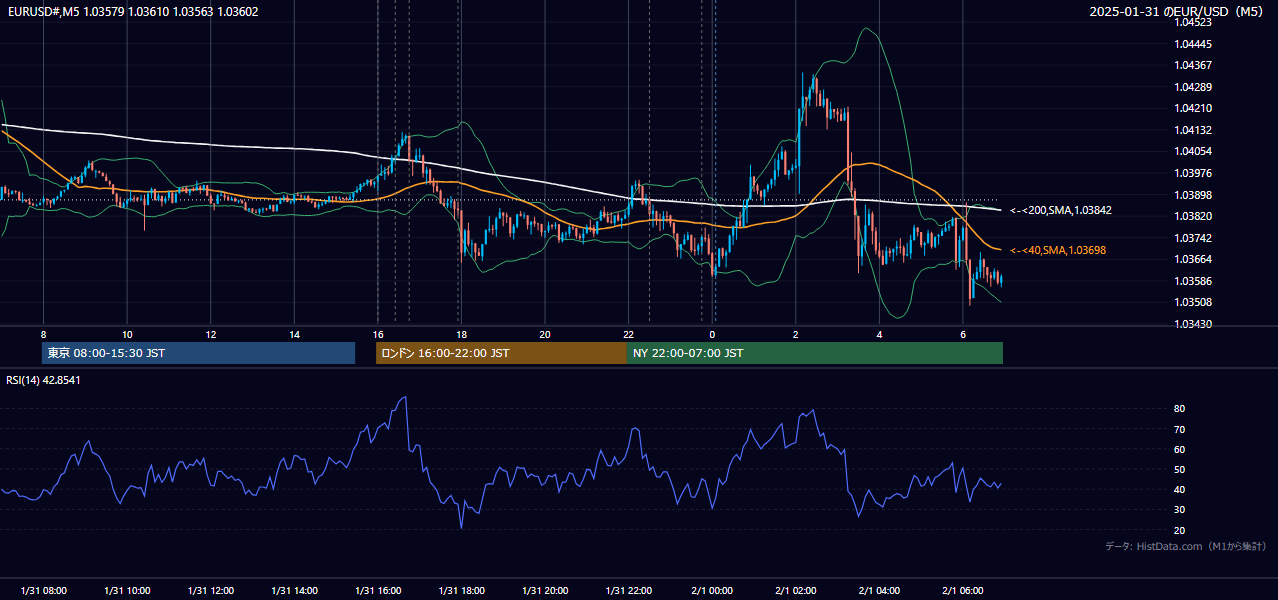Image resolution: width=1278 pixels, height=600 pixels.
Task: Click price axis value 1.03976
Action: click(1193, 173)
